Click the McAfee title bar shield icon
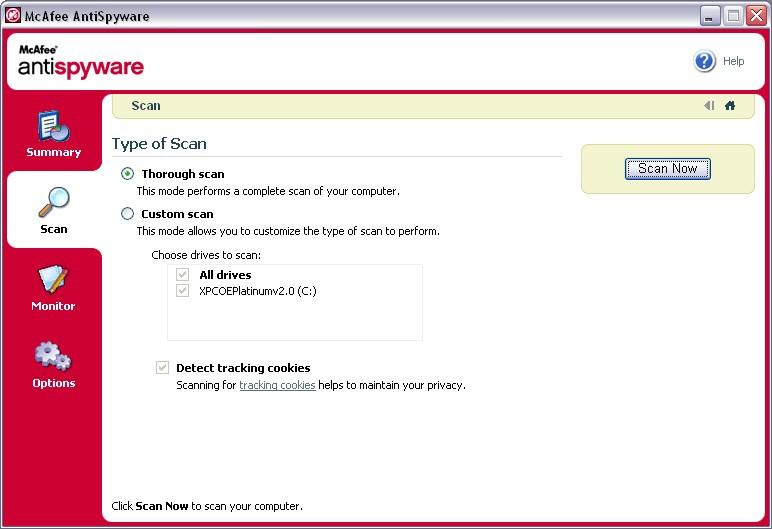This screenshot has width=772, height=529. (13, 15)
